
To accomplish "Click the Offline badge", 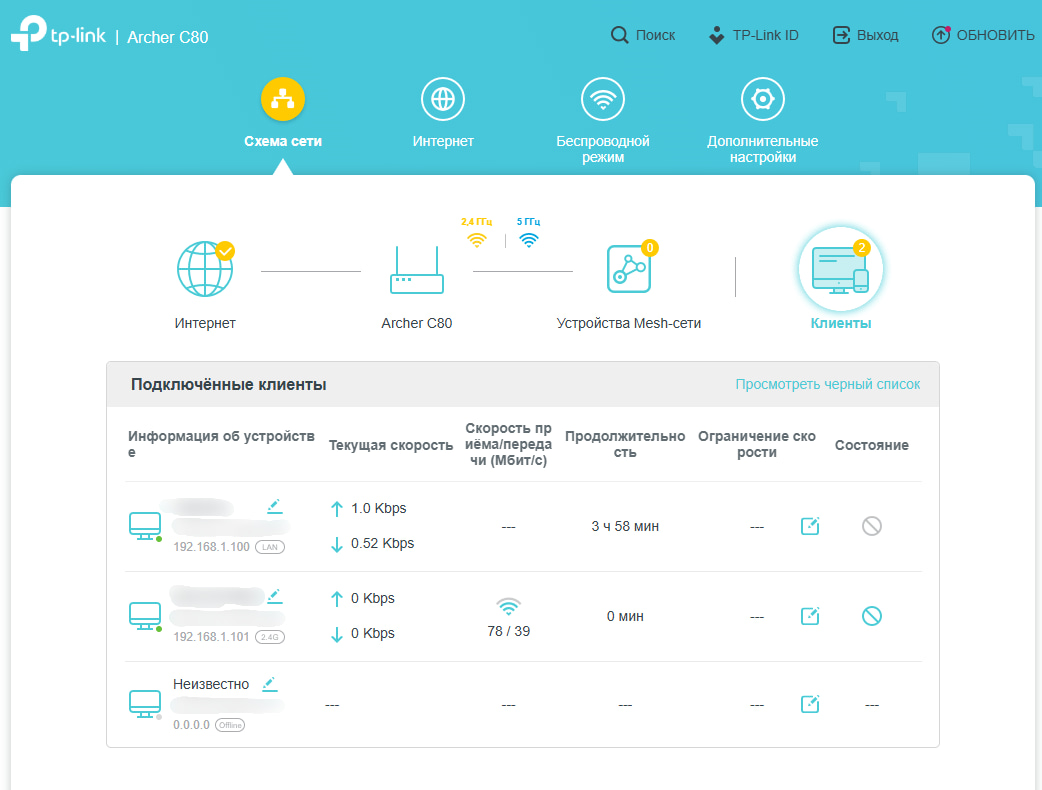I will tap(230, 725).
